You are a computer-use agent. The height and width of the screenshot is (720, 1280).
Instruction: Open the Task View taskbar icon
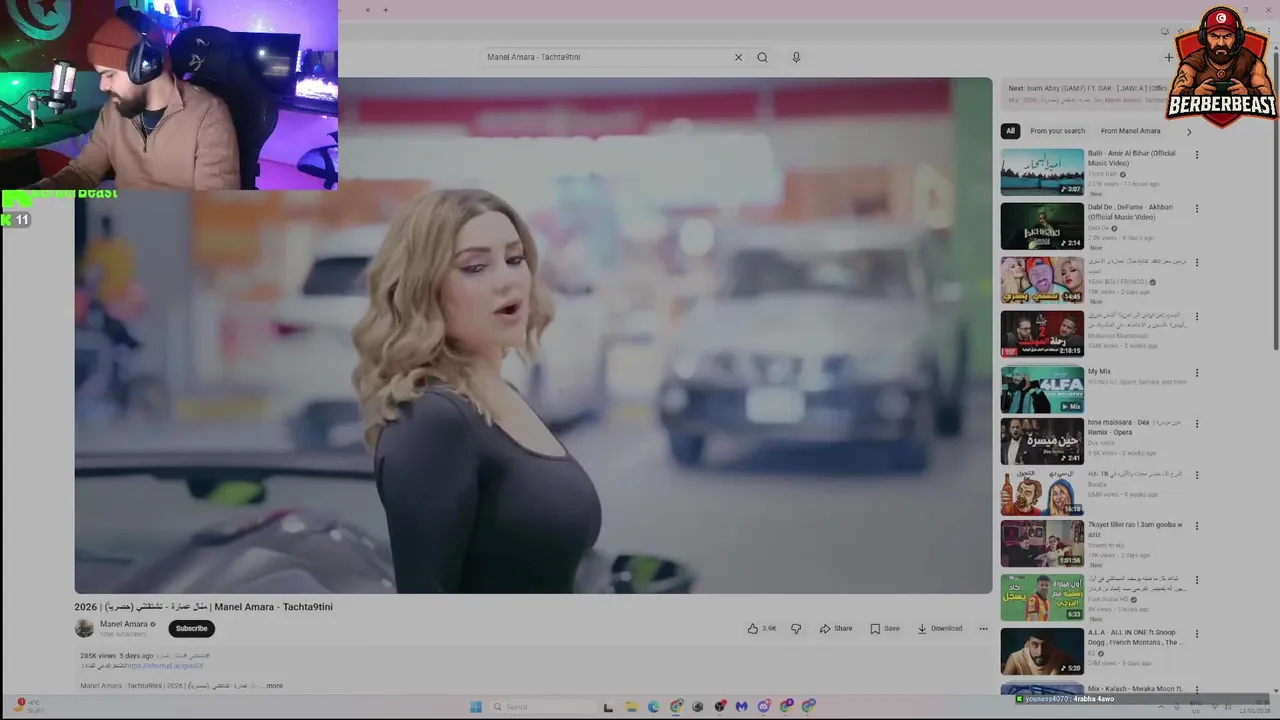(x=607, y=707)
